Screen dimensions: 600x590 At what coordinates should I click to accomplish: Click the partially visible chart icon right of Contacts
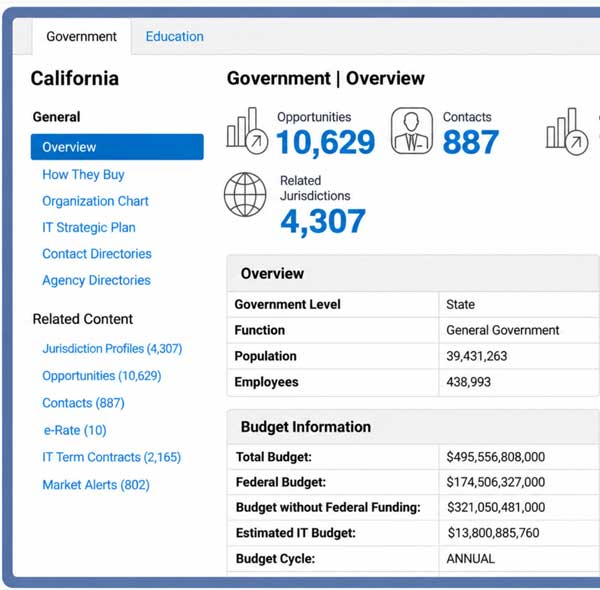point(567,131)
